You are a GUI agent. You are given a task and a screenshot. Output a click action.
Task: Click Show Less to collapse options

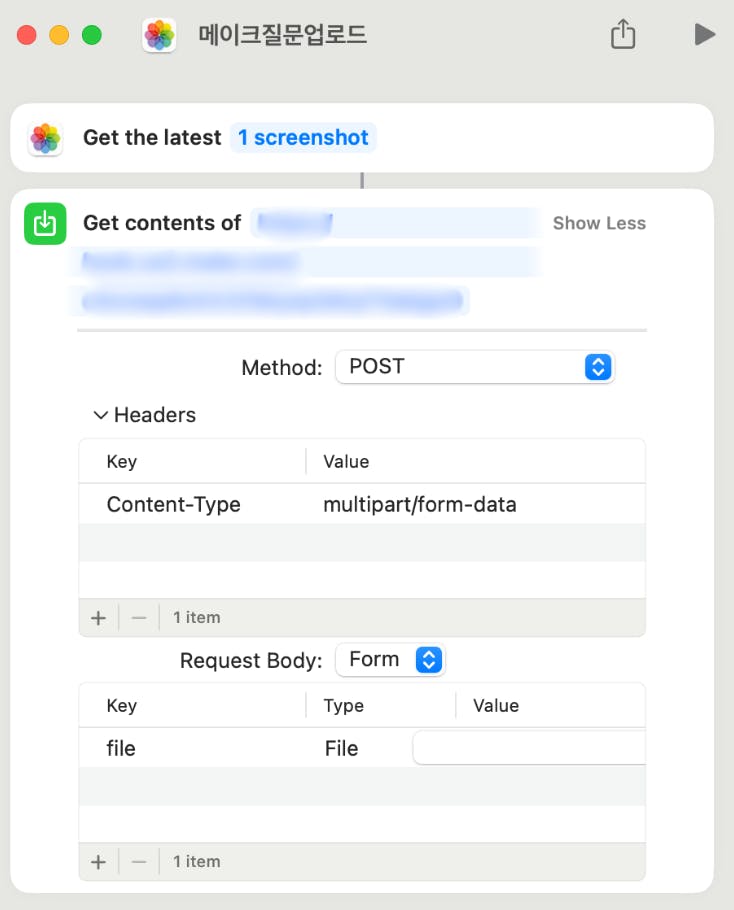599,223
